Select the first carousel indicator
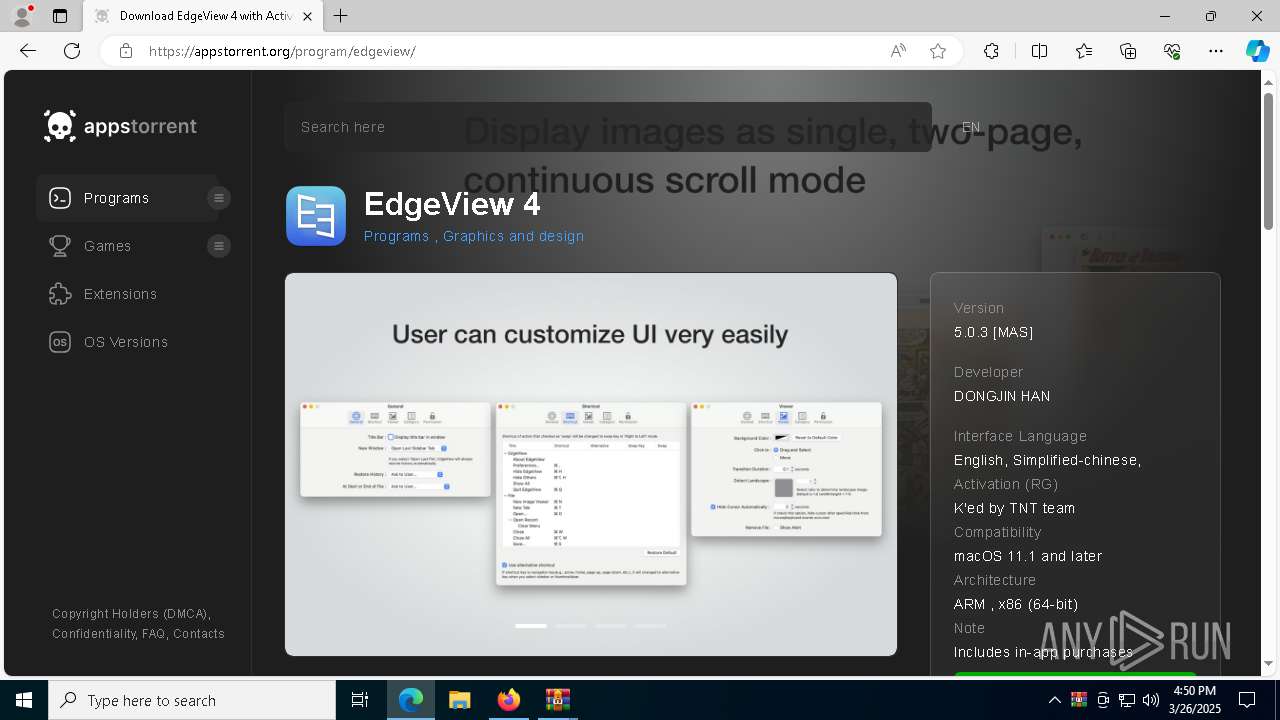The image size is (1280, 720). (531, 626)
